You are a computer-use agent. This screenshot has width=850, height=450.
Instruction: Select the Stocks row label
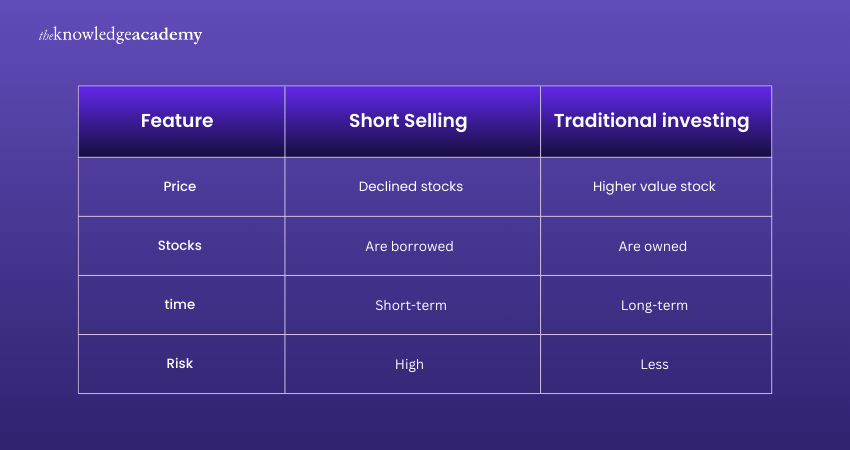[180, 245]
